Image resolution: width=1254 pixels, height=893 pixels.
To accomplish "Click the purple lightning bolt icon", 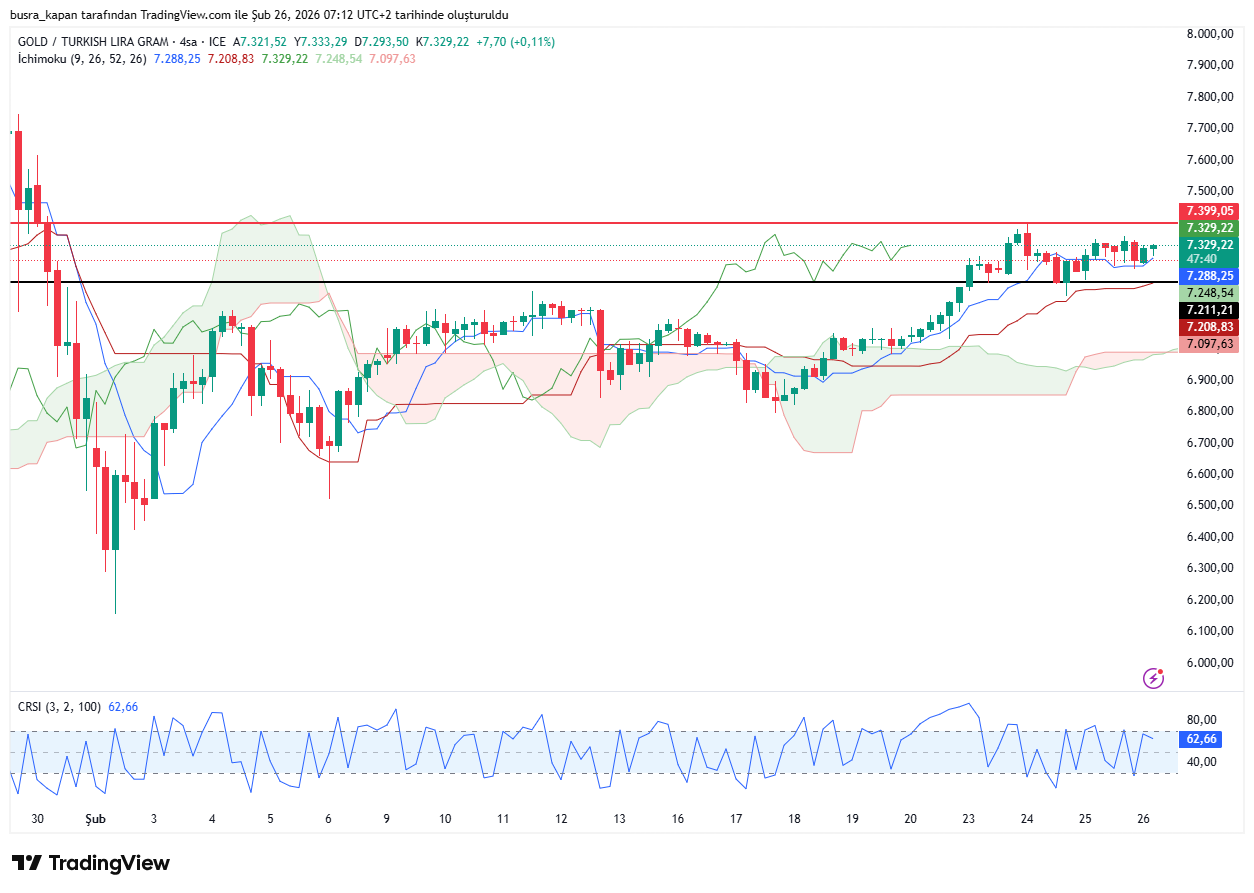I will [1153, 679].
